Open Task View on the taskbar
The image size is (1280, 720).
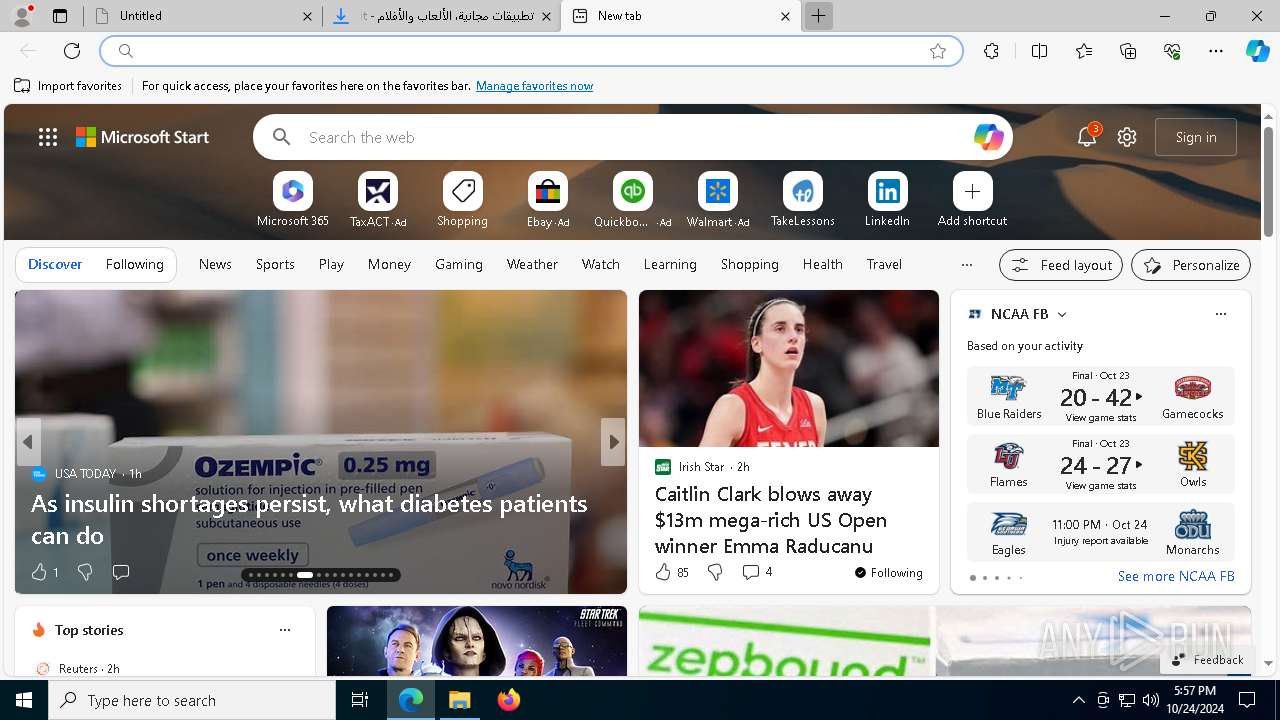(x=360, y=700)
